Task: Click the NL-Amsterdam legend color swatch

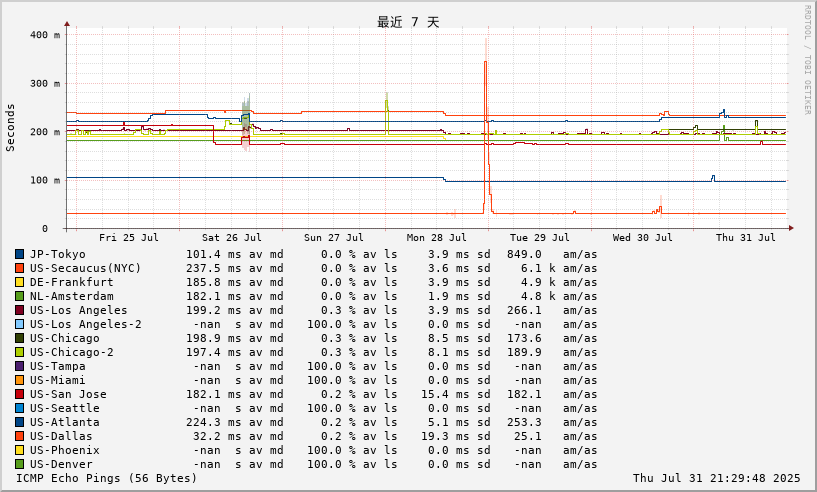Action: tap(19, 297)
